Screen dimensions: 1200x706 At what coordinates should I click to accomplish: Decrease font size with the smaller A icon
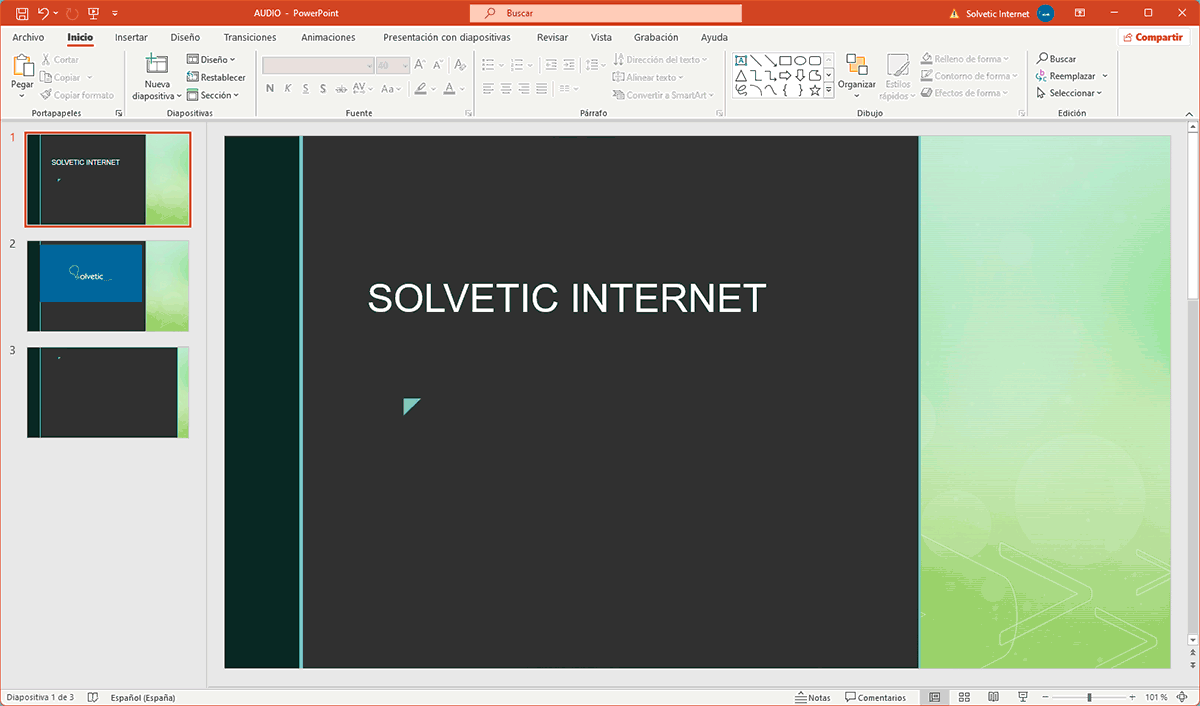[439, 65]
